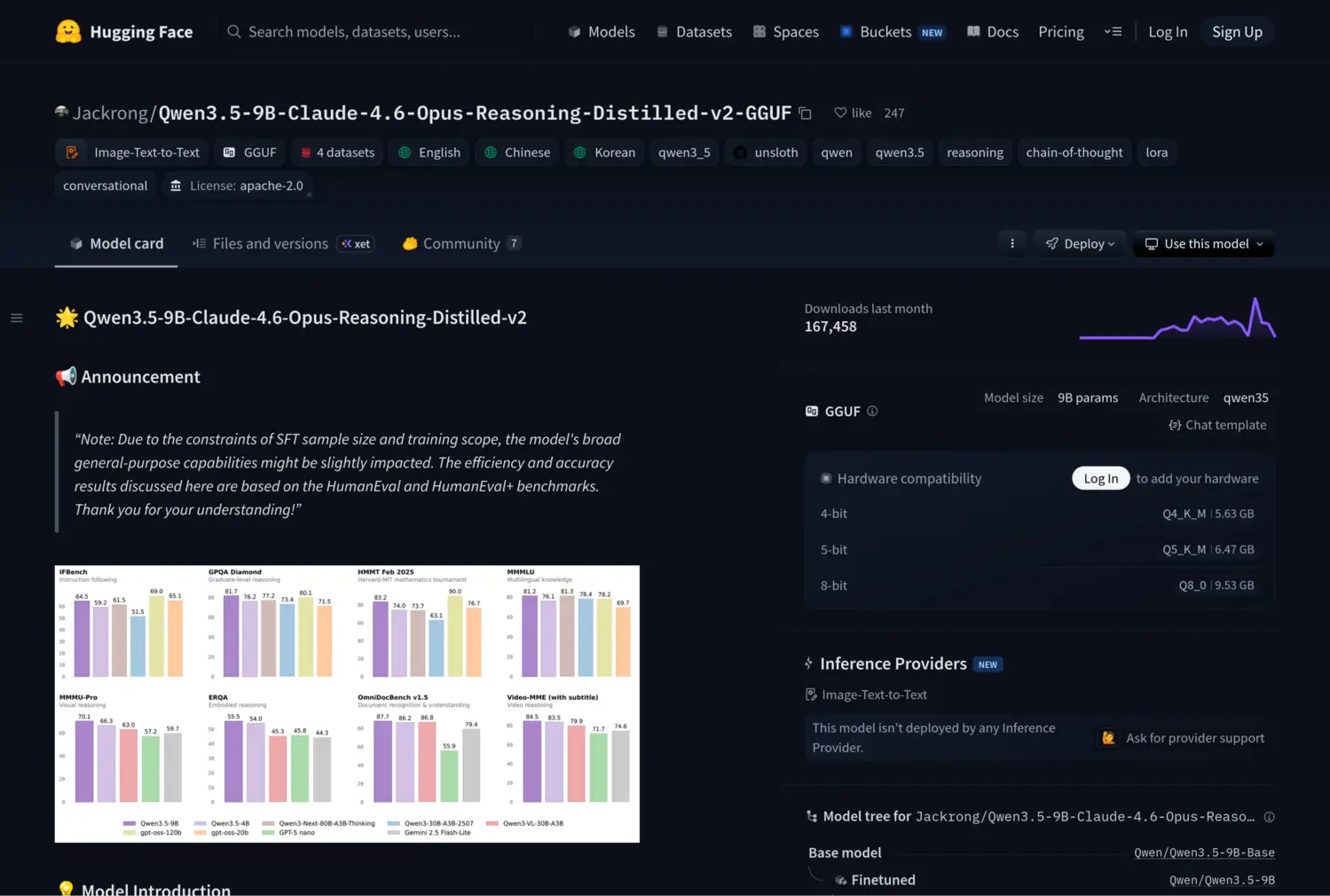The image size is (1330, 896).
Task: Click the GGUF info icon
Action: (872, 411)
